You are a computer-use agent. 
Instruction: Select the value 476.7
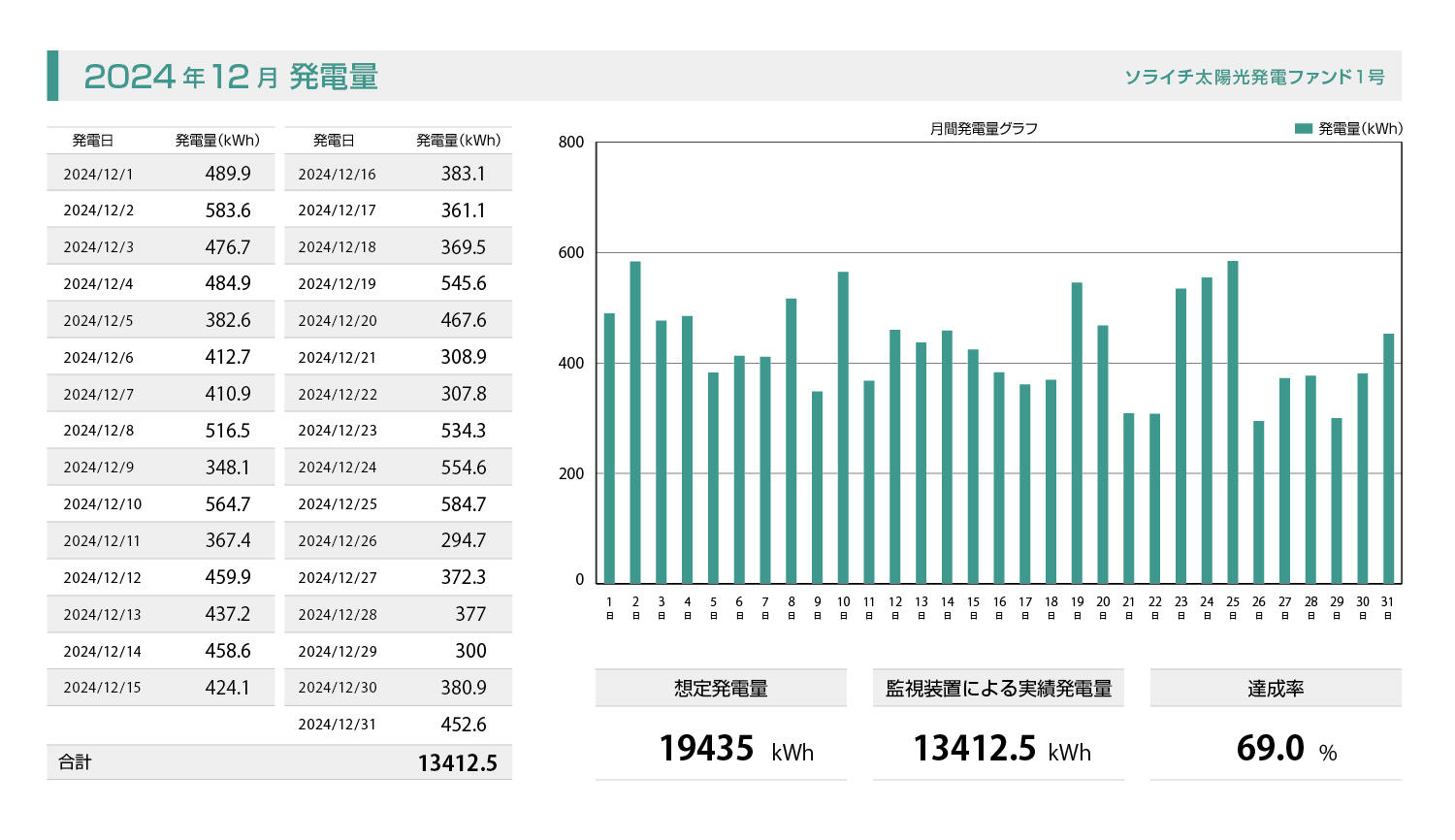228,247
